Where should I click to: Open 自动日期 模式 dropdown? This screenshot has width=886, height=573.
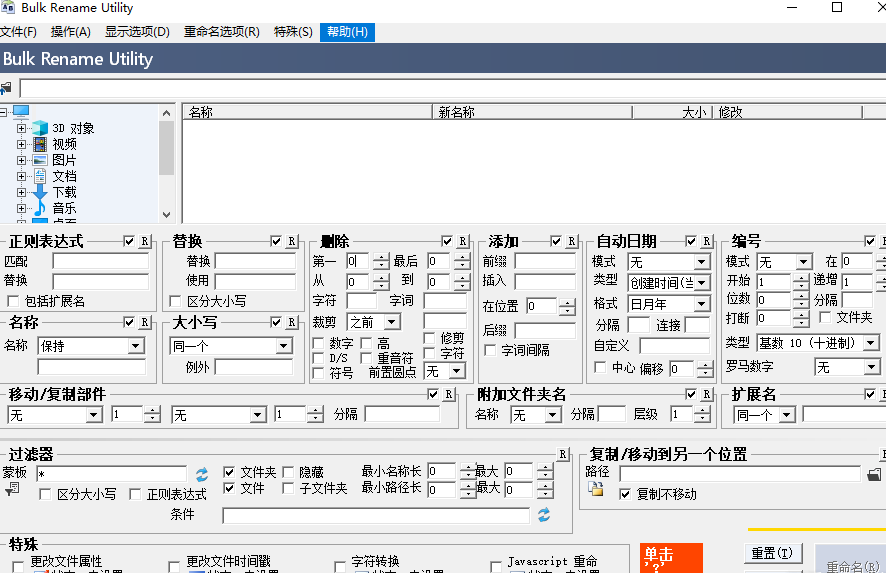[x=701, y=262]
